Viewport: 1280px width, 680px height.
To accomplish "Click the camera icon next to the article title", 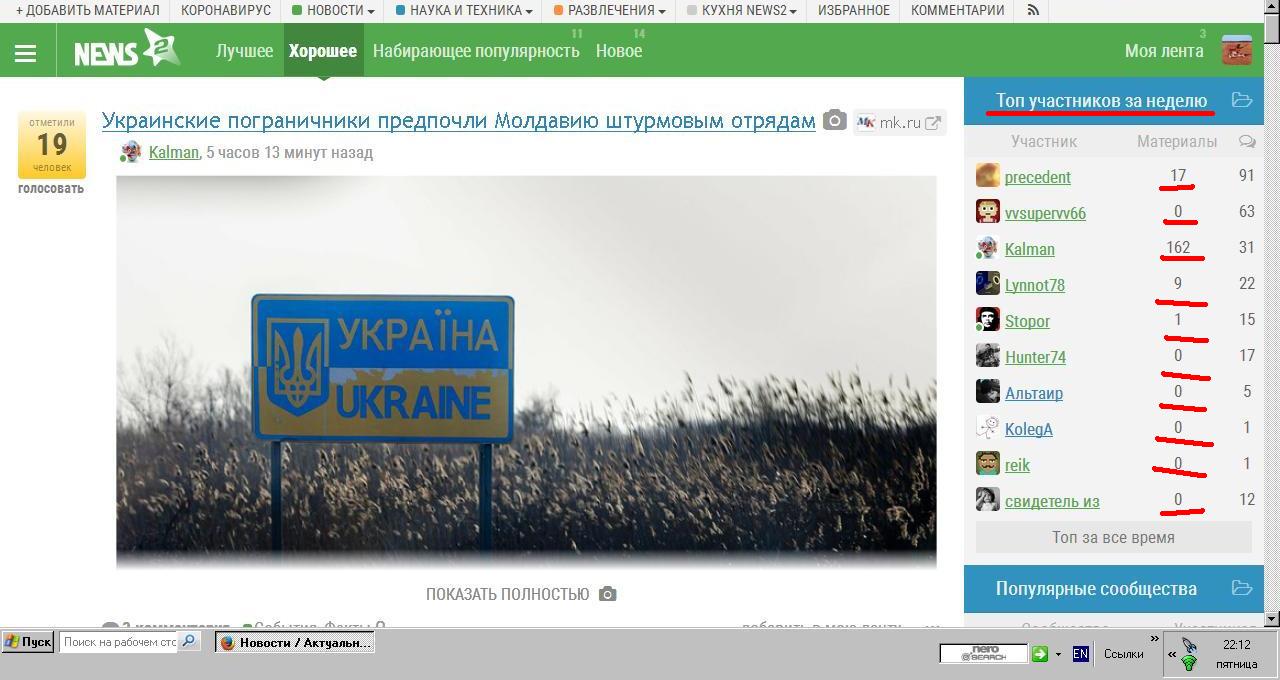I will tap(835, 121).
